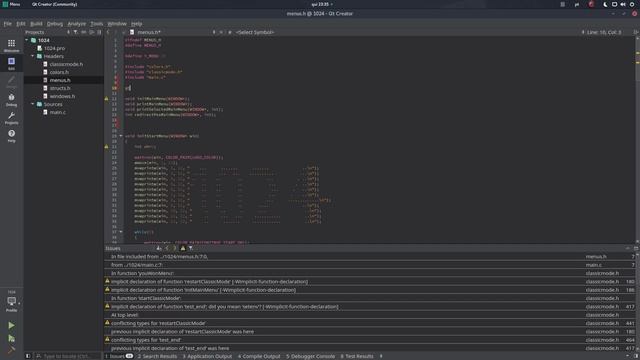This screenshot has width=640, height=360.
Task: Split the Projects side panel
Action: click(92, 32)
